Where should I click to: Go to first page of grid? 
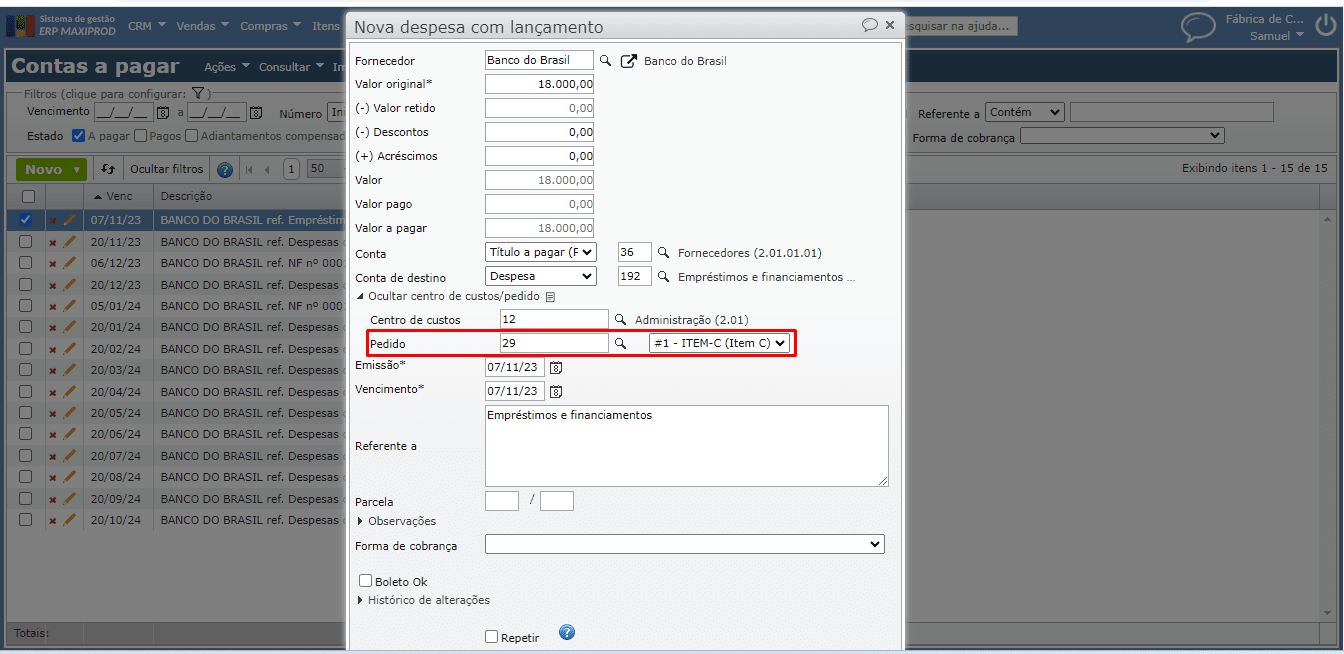250,170
